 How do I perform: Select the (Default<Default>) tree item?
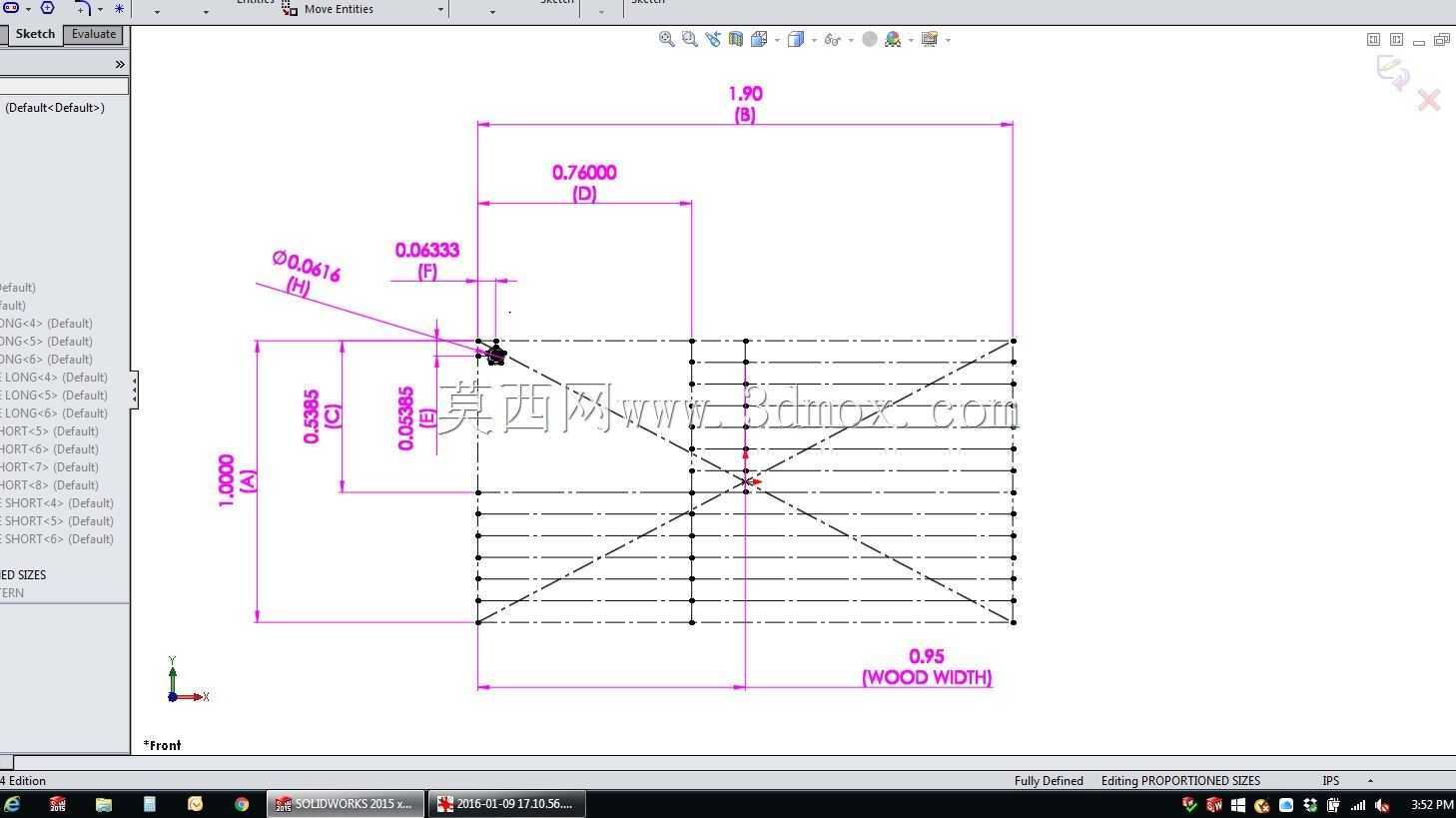55,108
